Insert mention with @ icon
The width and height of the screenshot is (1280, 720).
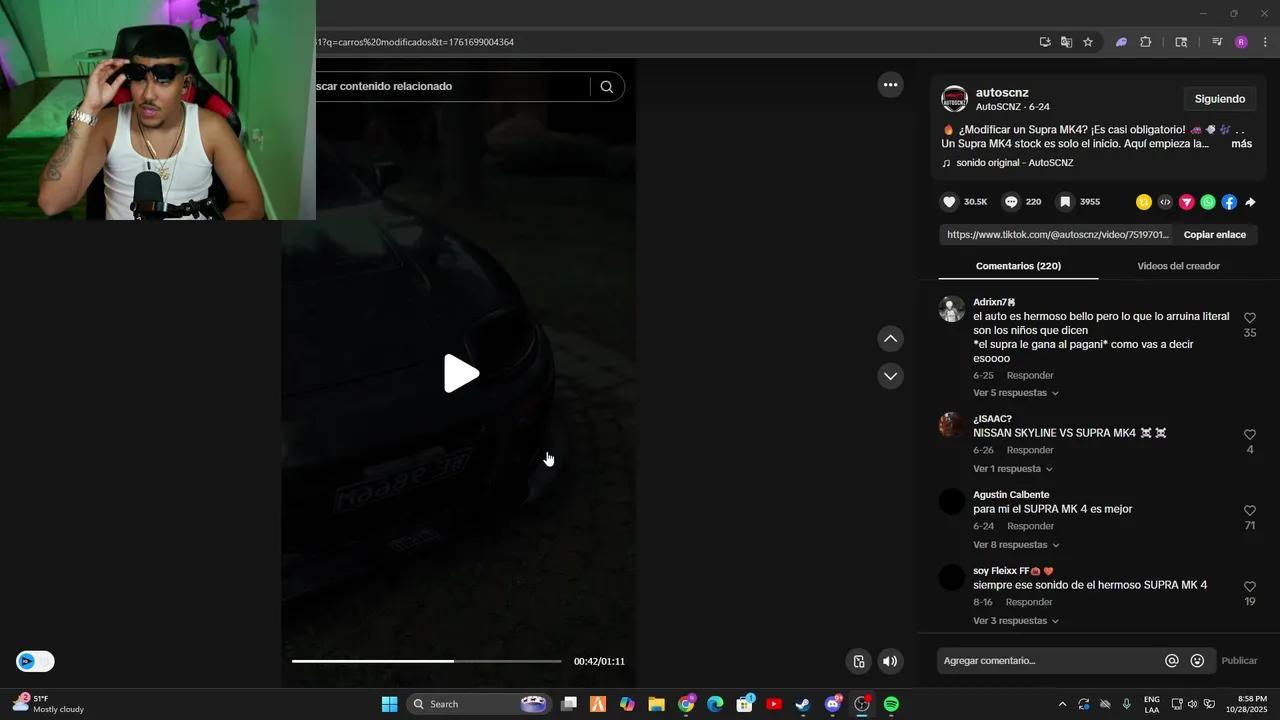coord(1172,661)
